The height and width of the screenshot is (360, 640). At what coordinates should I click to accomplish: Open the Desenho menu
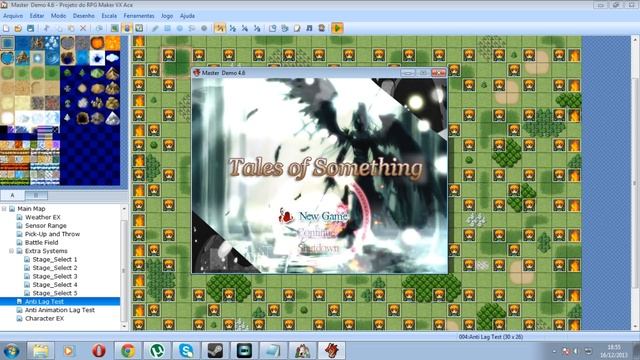pos(84,16)
